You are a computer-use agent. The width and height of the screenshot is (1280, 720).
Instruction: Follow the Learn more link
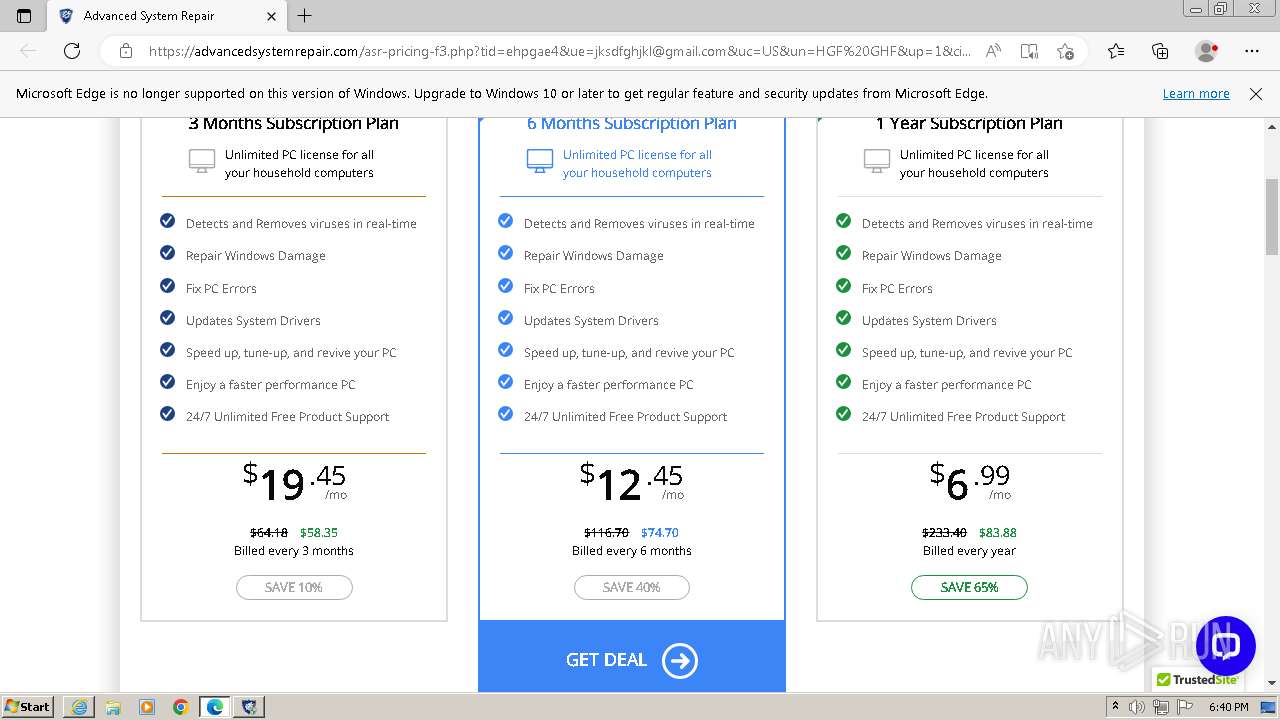[1195, 94]
